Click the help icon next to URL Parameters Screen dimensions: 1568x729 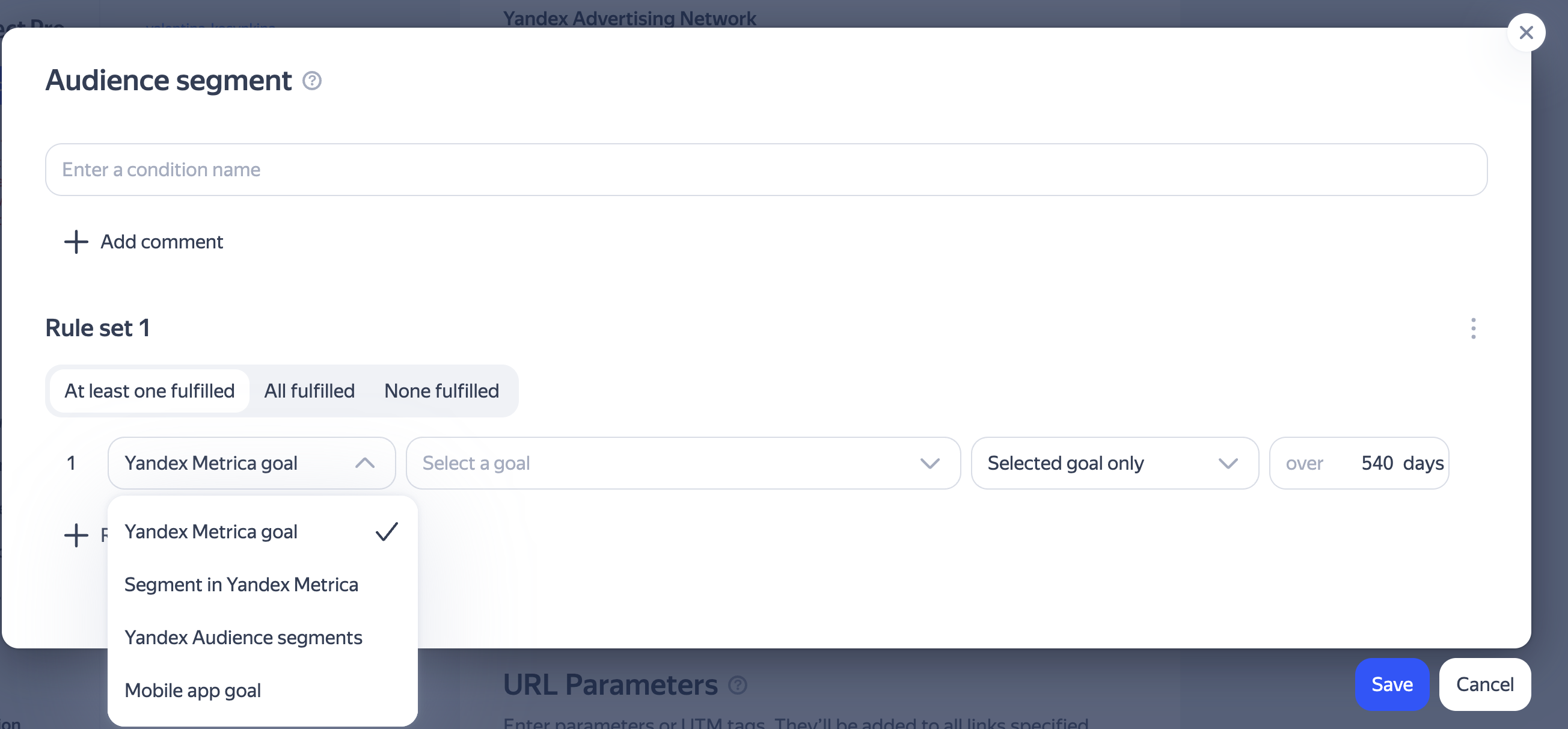[738, 685]
